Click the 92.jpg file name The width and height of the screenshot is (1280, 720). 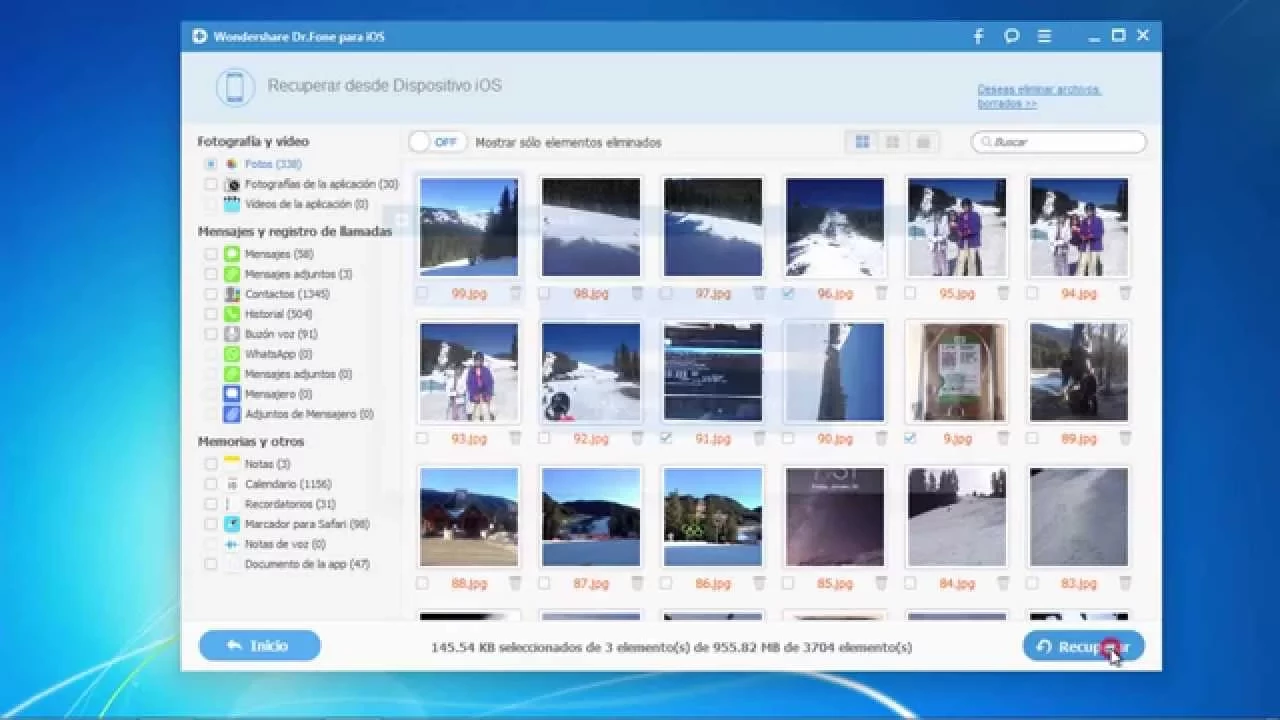tap(592, 438)
